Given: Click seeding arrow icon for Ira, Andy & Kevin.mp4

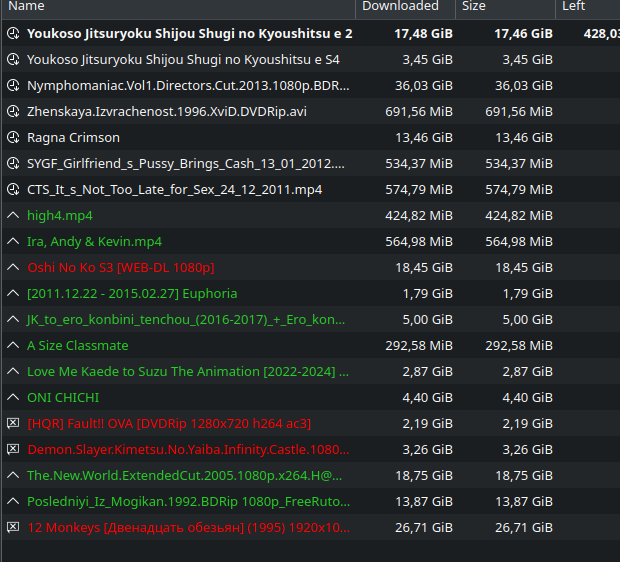Looking at the screenshot, I should point(13,241).
